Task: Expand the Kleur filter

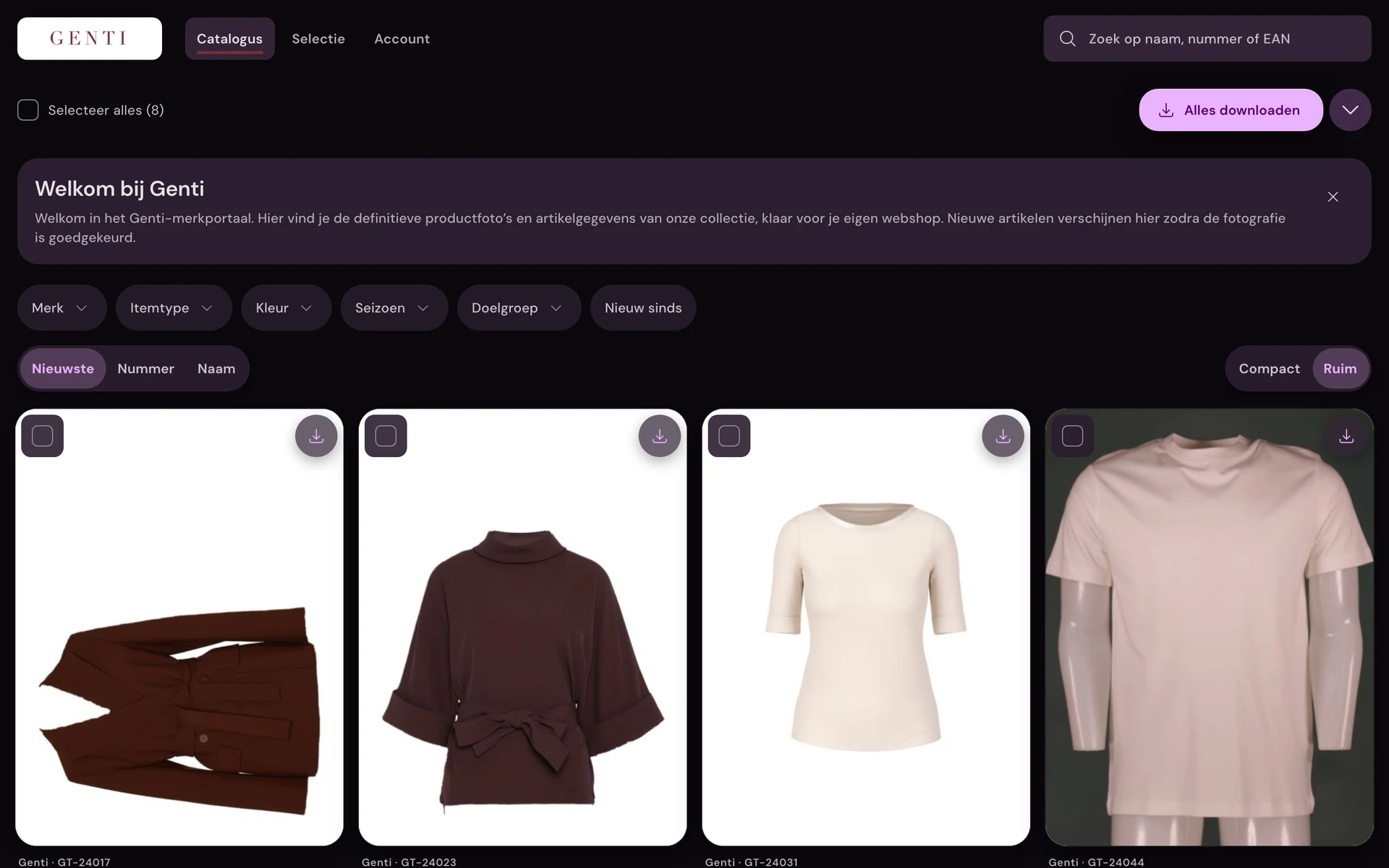Action: [286, 307]
